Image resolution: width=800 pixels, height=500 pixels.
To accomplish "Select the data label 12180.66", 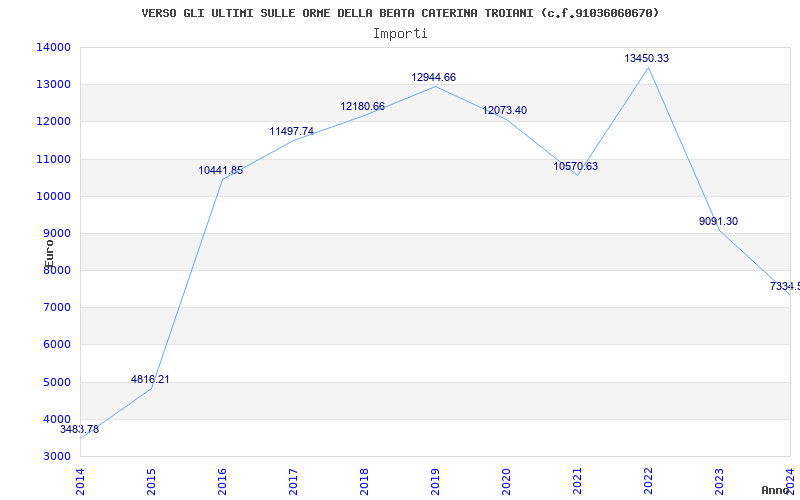I will pos(363,106).
